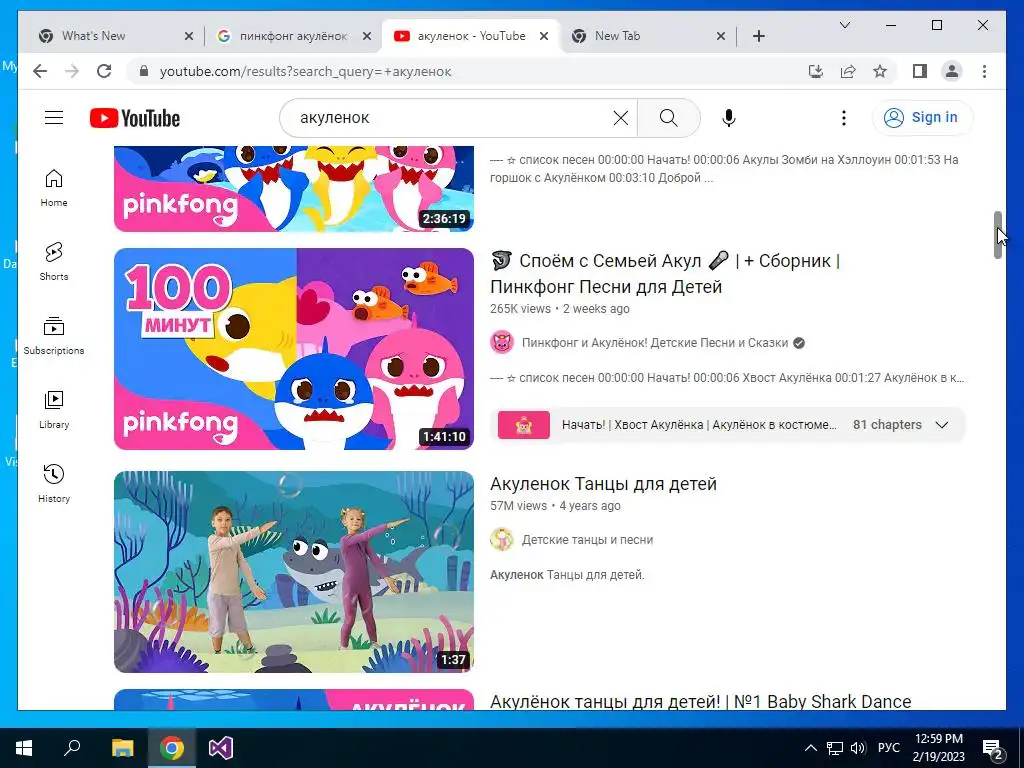Open Chrome profile avatar
Image resolution: width=1024 pixels, height=768 pixels.
(952, 71)
